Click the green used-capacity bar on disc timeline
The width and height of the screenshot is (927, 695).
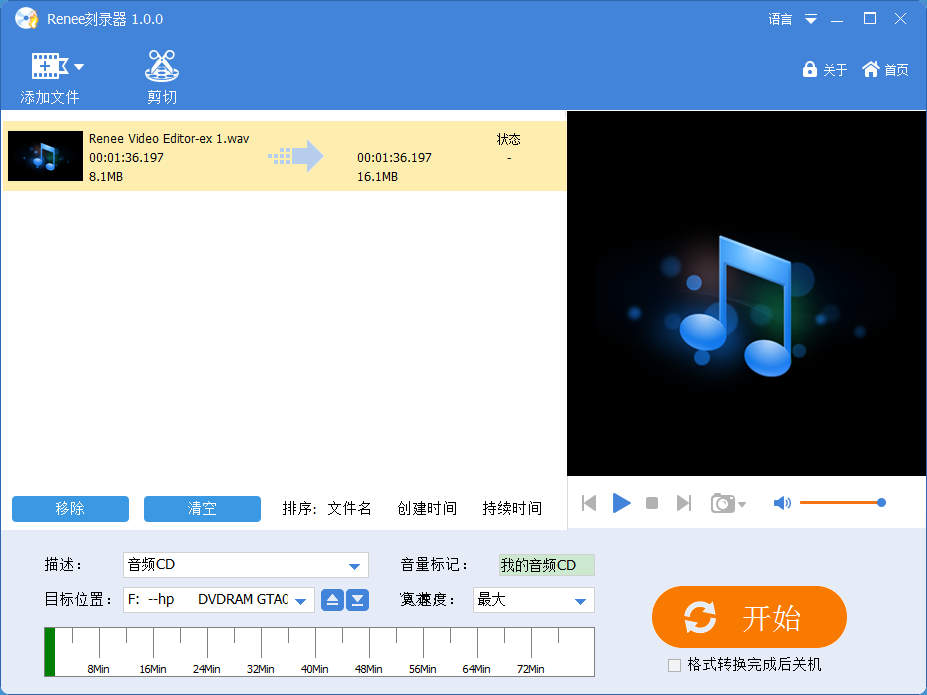pyautogui.click(x=50, y=652)
